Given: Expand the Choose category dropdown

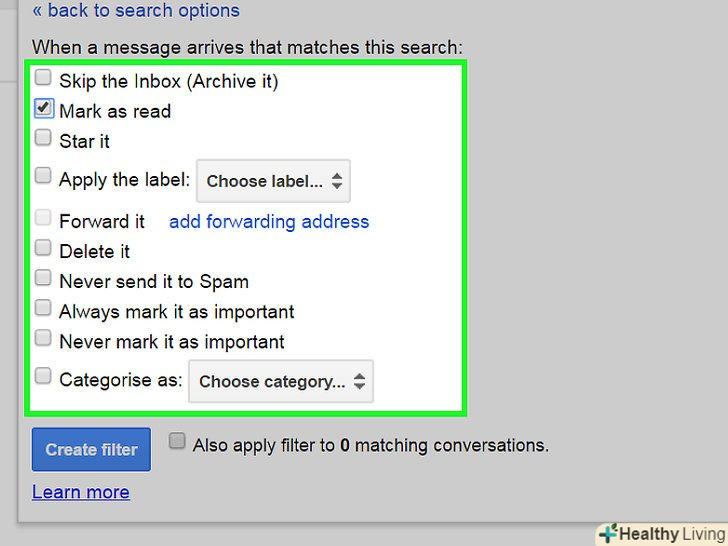Looking at the screenshot, I should click(281, 381).
